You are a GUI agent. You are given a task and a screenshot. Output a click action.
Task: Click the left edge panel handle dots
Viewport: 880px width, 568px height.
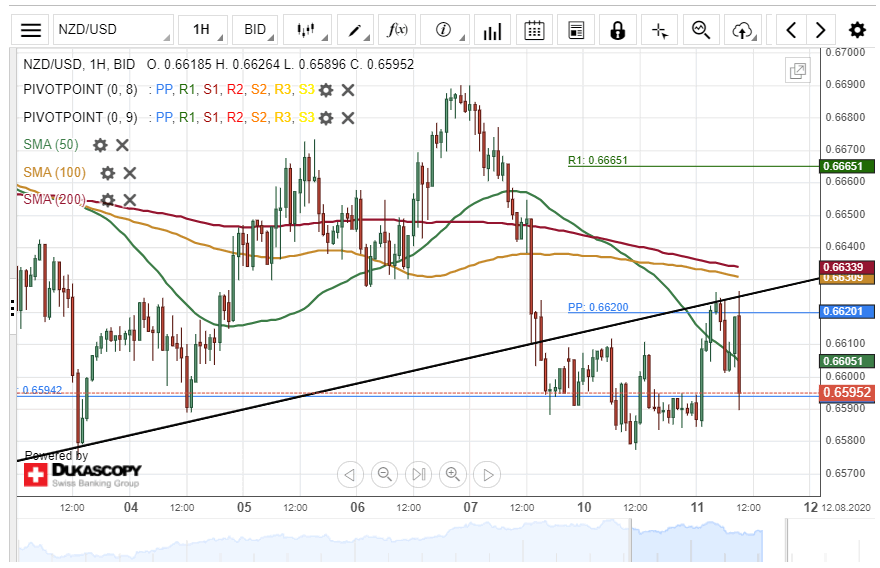coord(12,308)
